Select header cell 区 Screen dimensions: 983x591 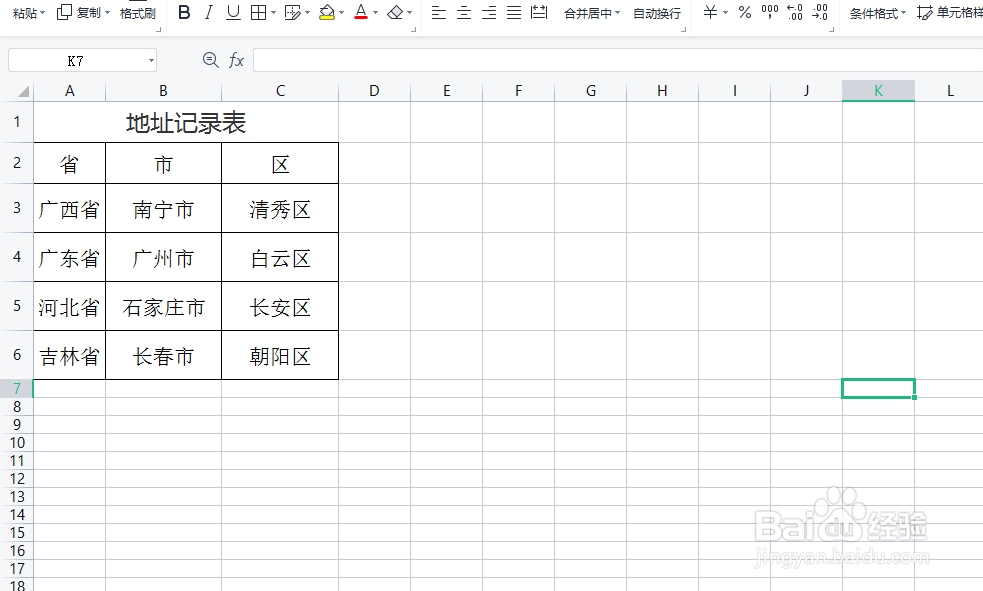(x=280, y=164)
